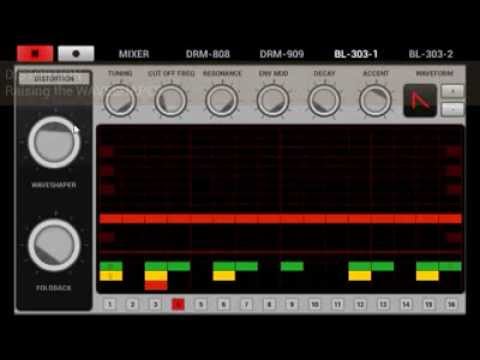Viewport: 480px width, 360px height.
Task: Click the FOLDBACK knob
Action: [x=54, y=245]
